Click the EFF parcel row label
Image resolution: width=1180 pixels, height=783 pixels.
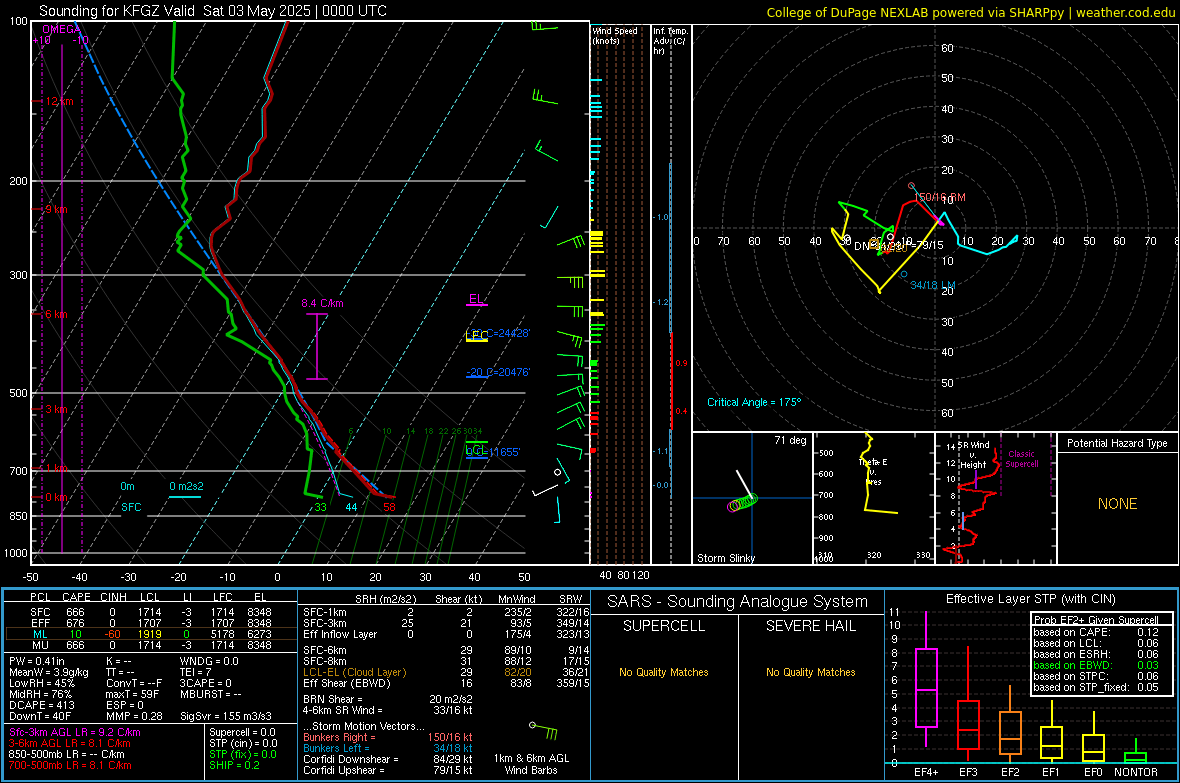pos(40,623)
